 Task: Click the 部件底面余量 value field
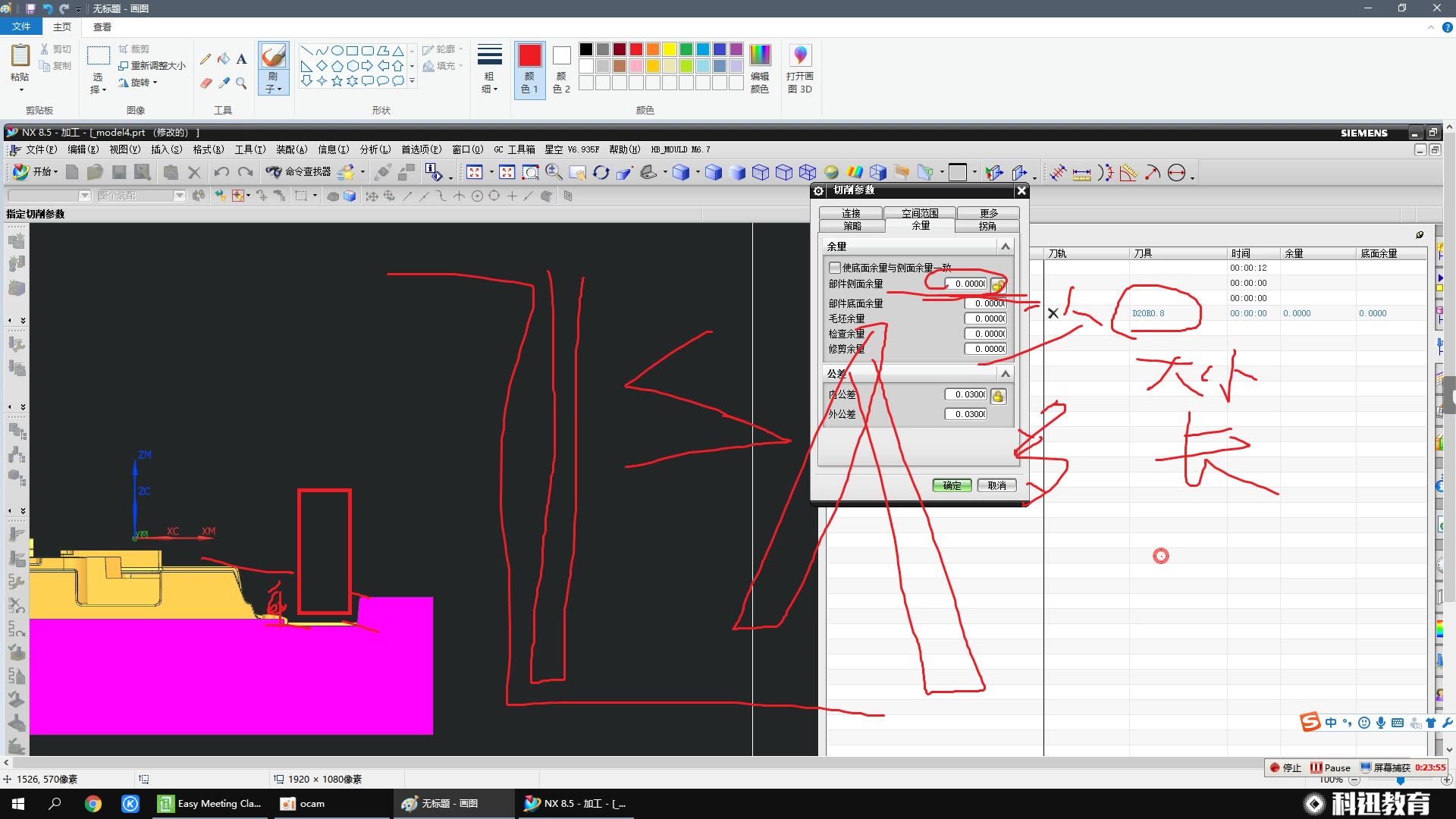tap(985, 303)
